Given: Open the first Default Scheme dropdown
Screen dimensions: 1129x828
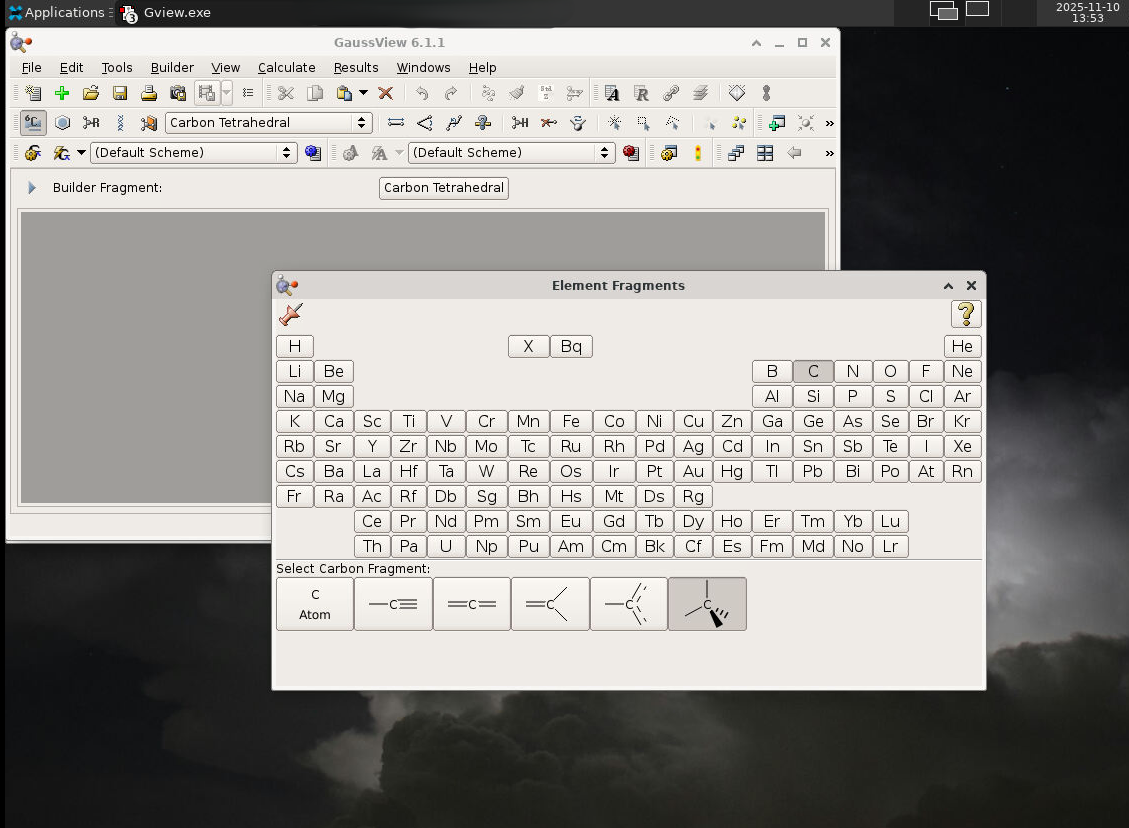Looking at the screenshot, I should click(193, 153).
